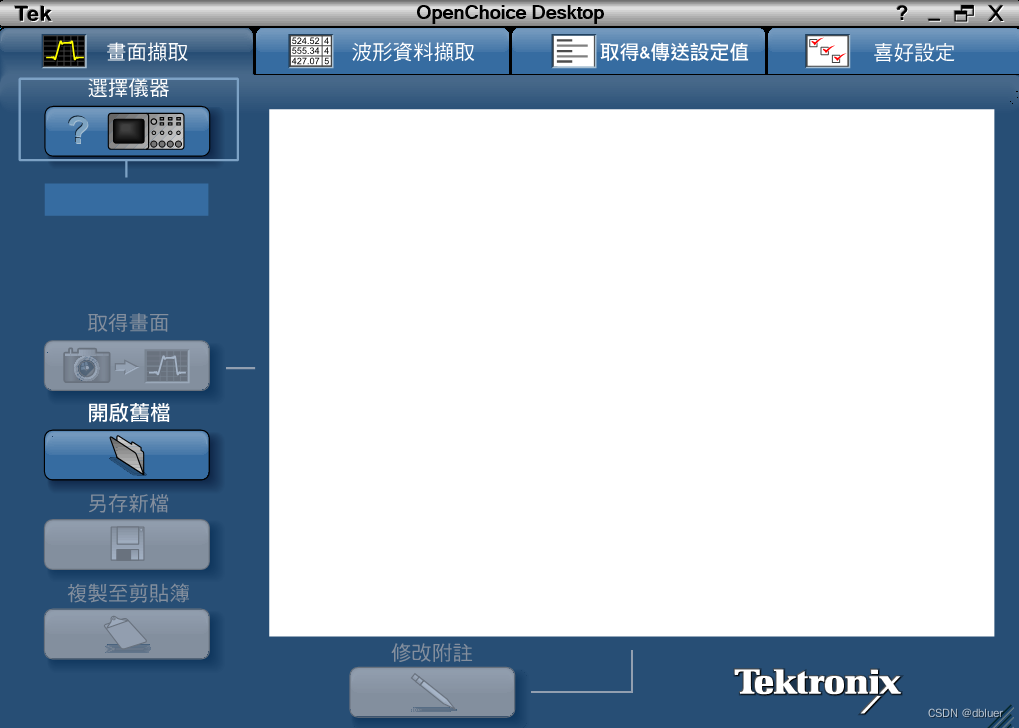Close the OpenChoice Desktop window

995,14
